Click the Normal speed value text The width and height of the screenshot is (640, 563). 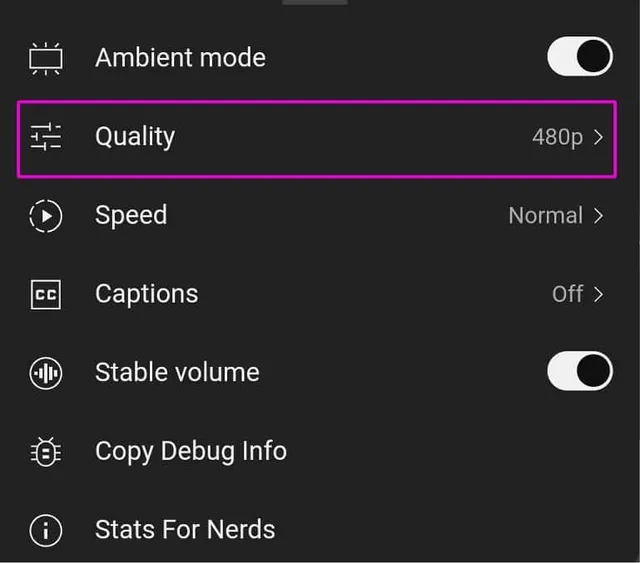pos(546,215)
